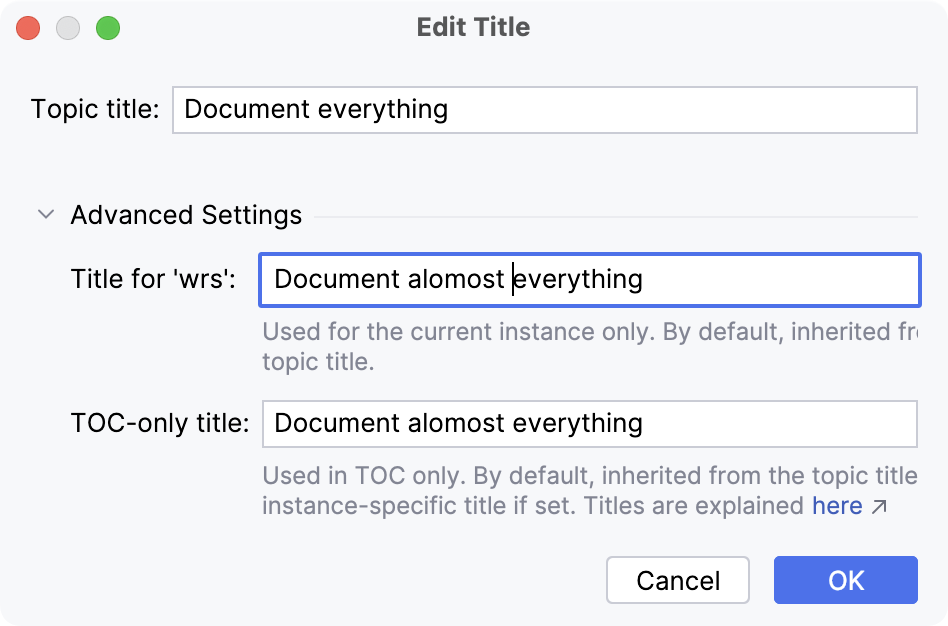Dismiss the dialog using Cancel

pos(677,580)
